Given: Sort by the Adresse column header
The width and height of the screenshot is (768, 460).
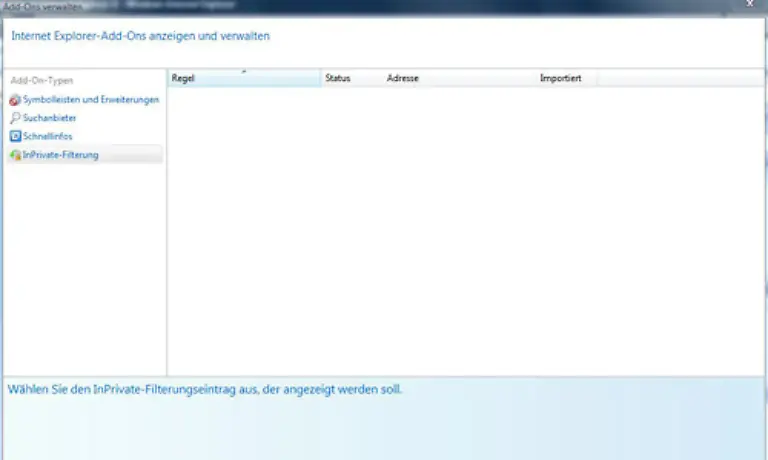Looking at the screenshot, I should pos(459,78).
